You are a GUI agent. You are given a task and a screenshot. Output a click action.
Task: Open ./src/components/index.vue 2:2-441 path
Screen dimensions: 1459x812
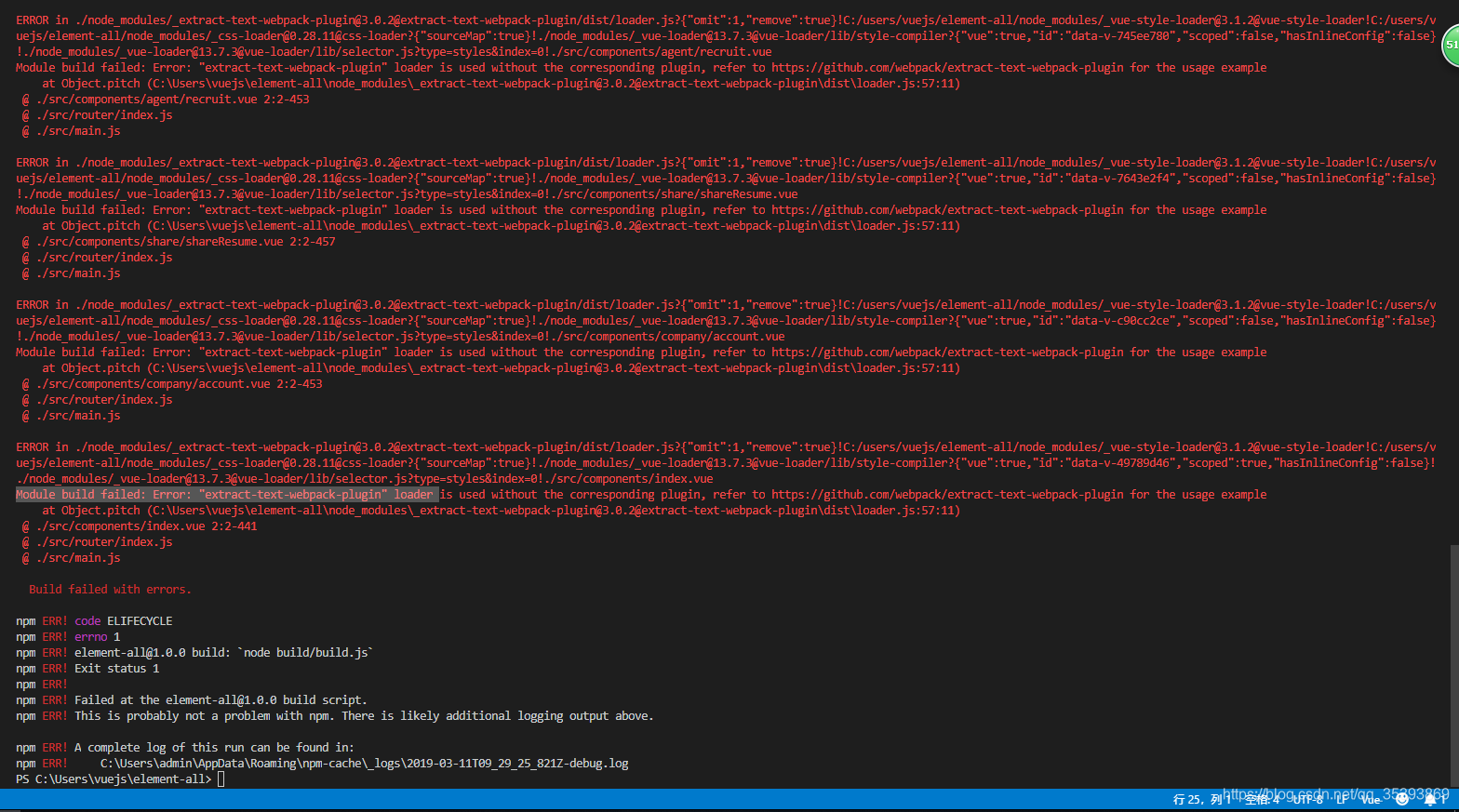click(147, 526)
